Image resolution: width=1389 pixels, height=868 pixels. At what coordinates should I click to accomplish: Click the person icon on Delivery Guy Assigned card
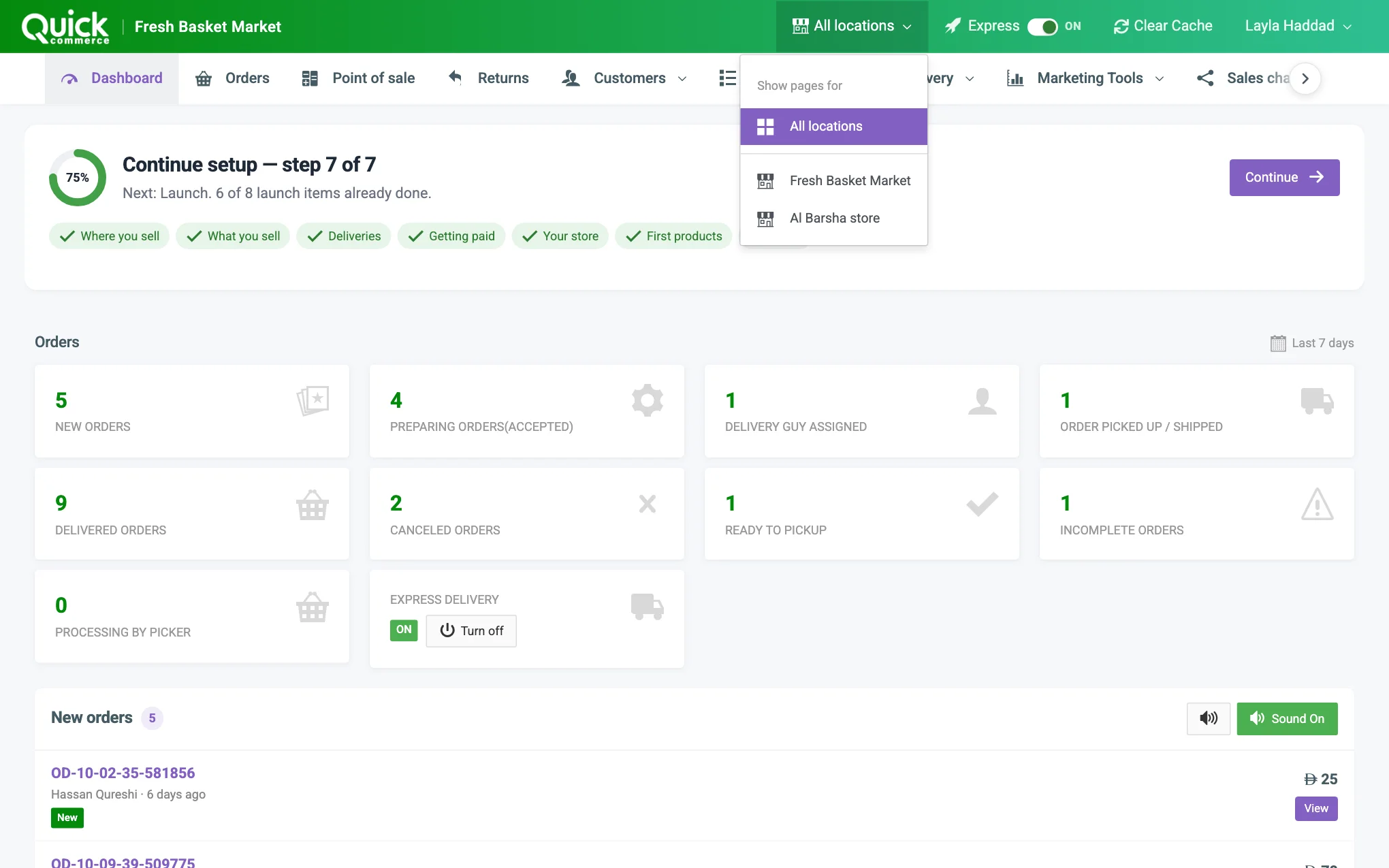coord(983,401)
